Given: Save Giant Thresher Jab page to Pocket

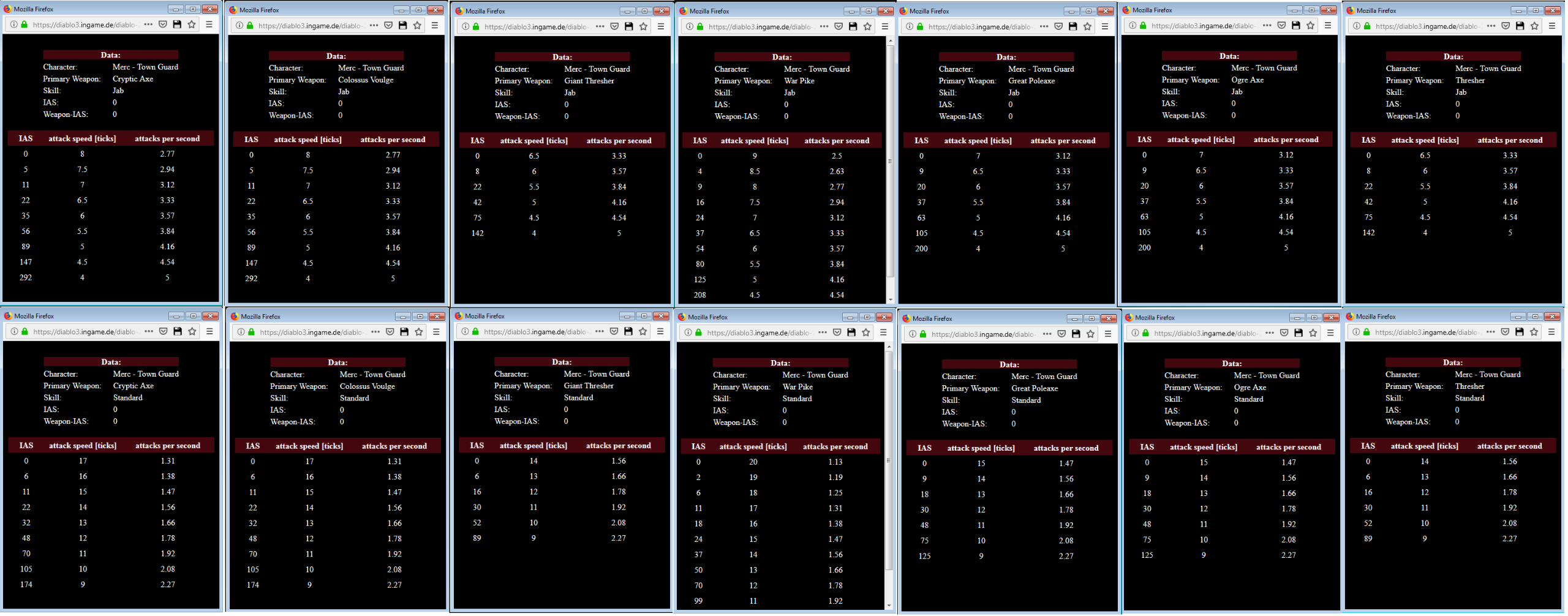Looking at the screenshot, I should pyautogui.click(x=614, y=26).
